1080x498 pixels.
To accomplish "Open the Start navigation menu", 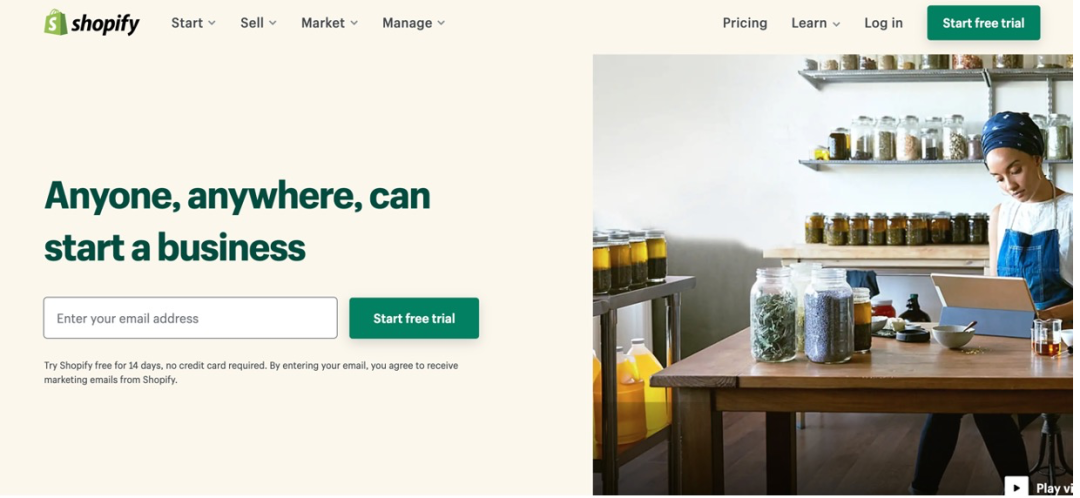I will [x=194, y=23].
